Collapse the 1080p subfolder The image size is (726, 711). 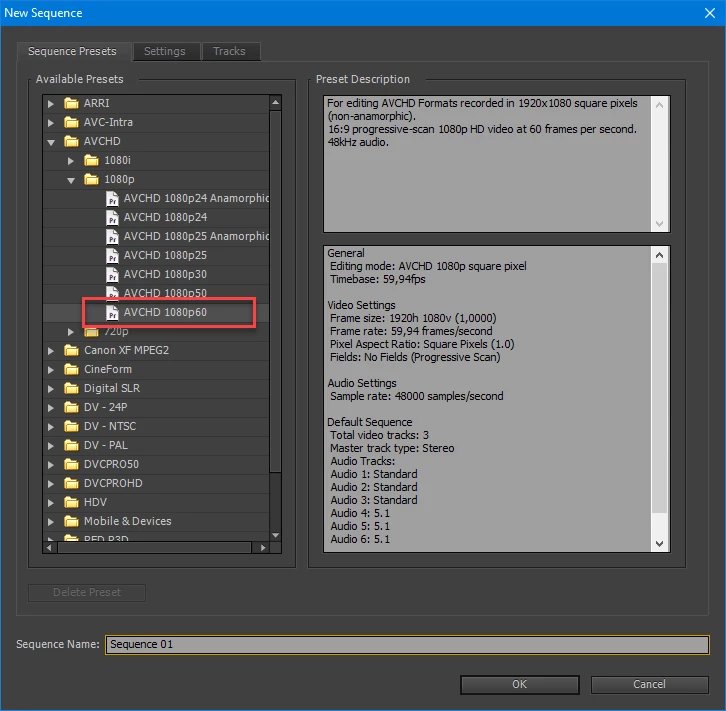coord(71,180)
